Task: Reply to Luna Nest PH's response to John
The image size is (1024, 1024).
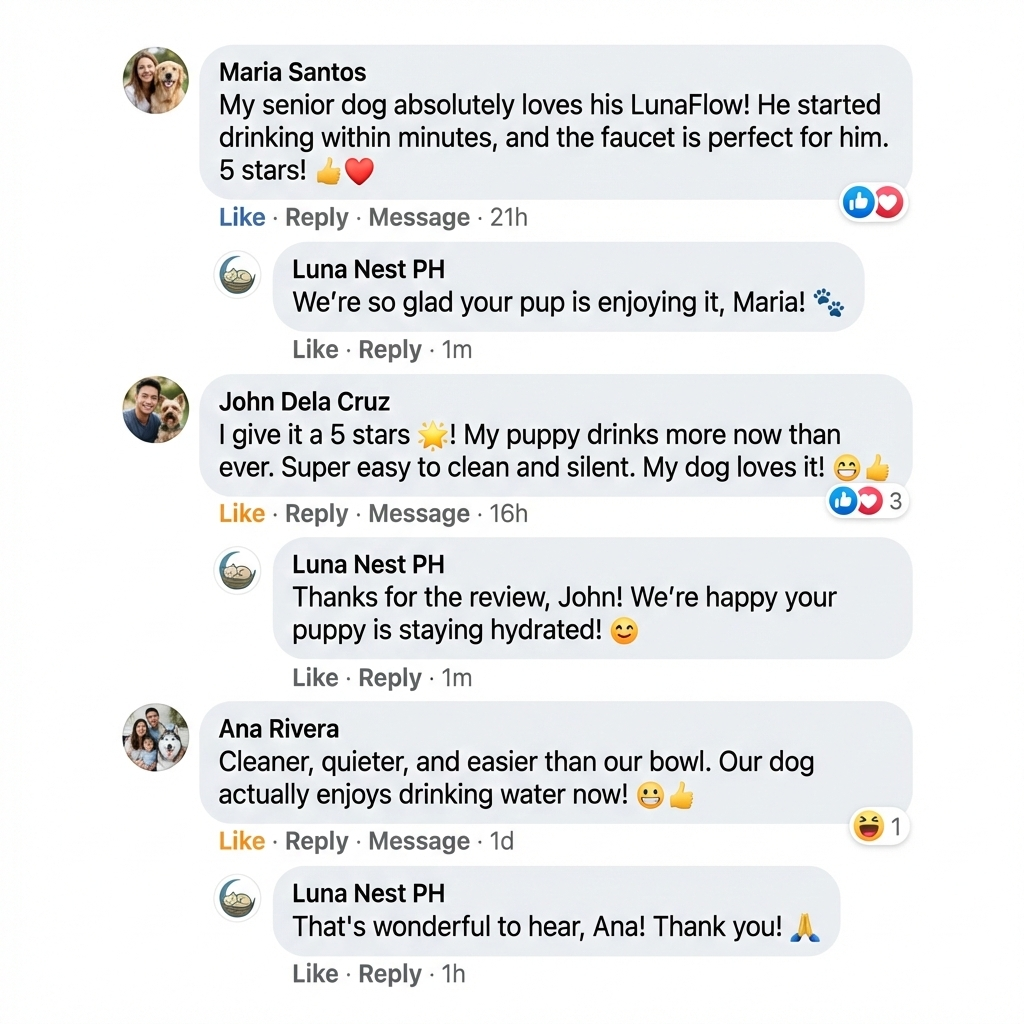Action: pyautogui.click(x=390, y=678)
